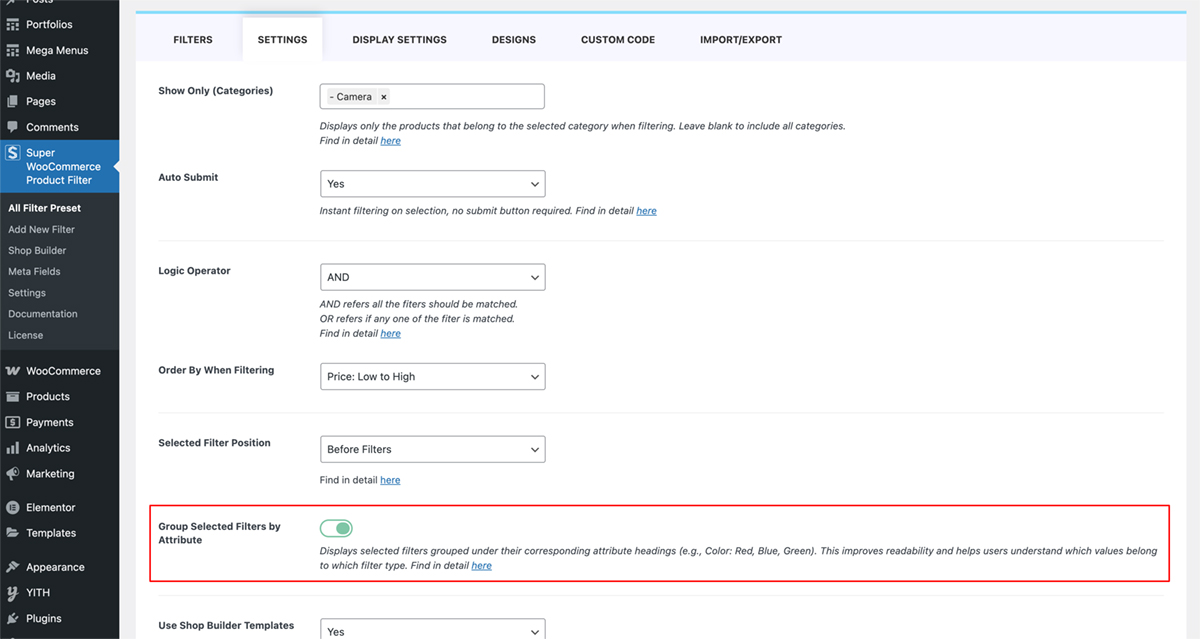The height and width of the screenshot is (639, 1200).
Task: Click the 'Show Only (Categories)' label
Action: 216,91
